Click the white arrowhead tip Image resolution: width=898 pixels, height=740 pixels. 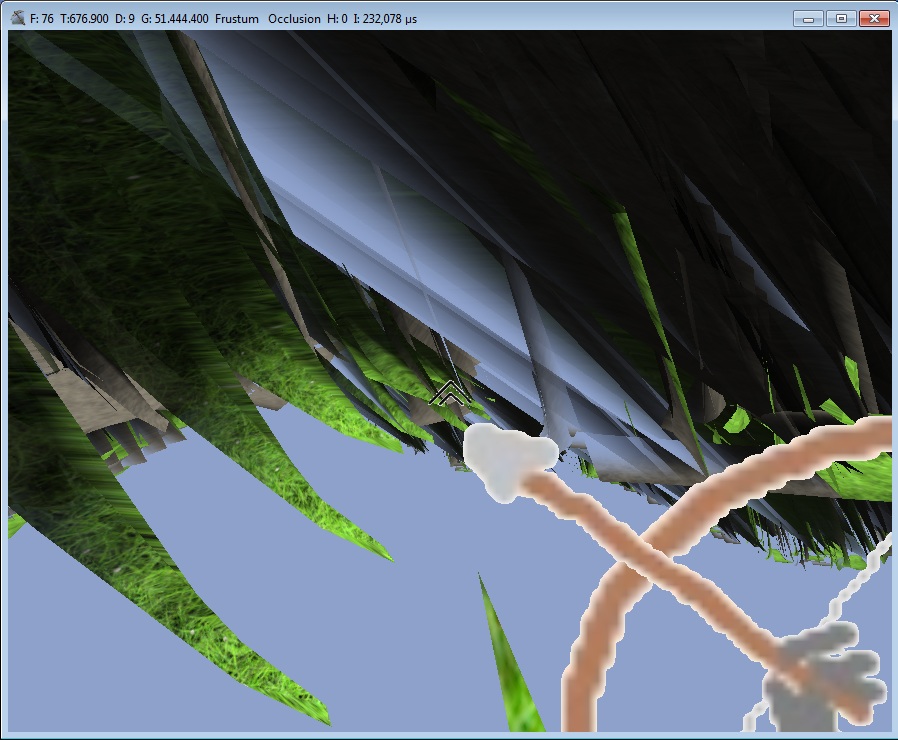pyautogui.click(x=507, y=459)
